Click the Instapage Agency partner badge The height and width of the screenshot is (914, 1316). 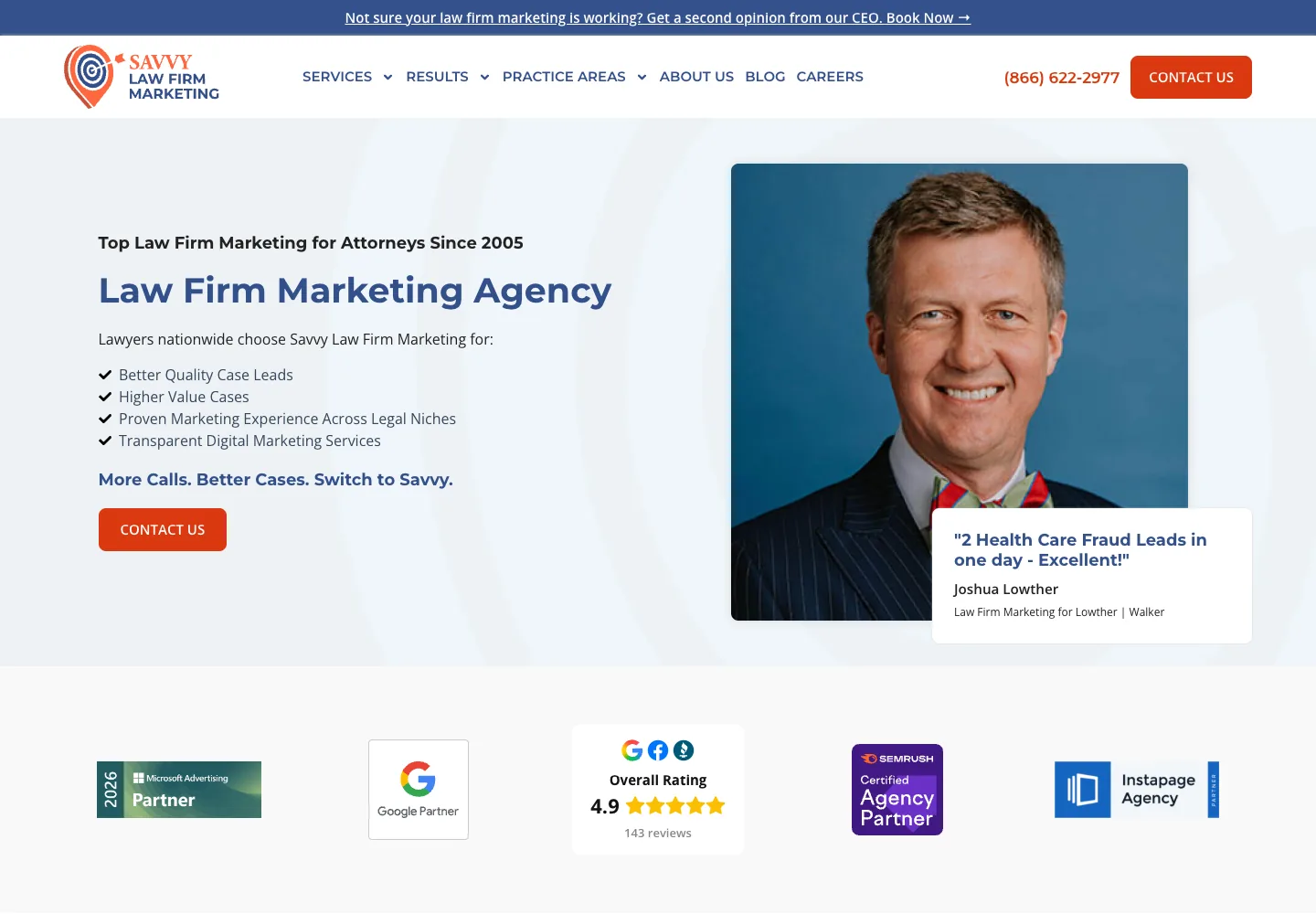1137,790
